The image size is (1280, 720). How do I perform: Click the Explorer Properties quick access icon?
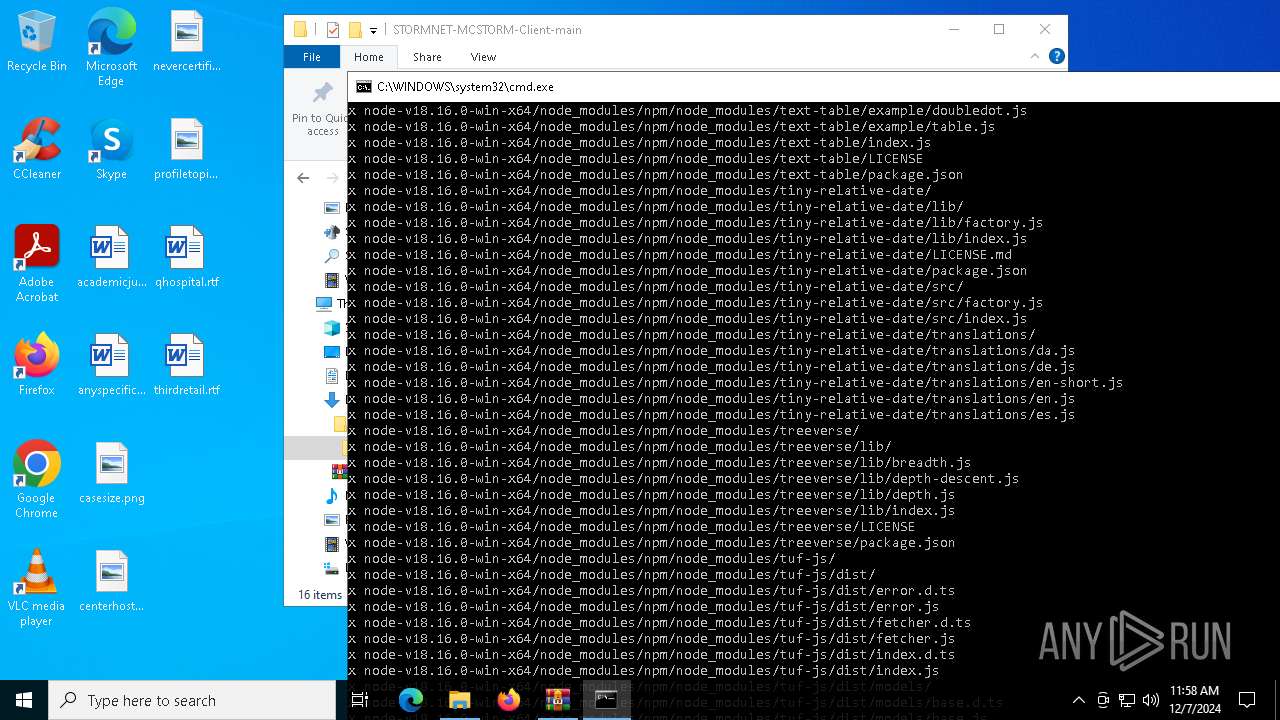pos(333,30)
